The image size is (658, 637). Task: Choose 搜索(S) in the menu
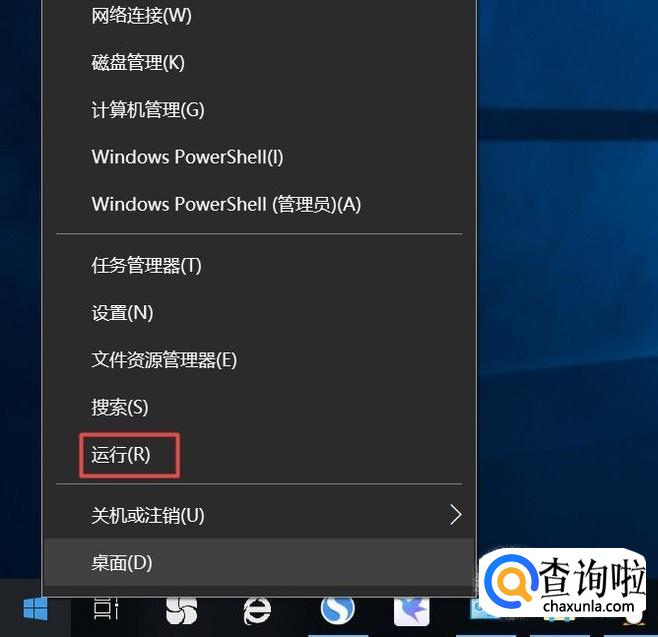[x=260, y=407]
